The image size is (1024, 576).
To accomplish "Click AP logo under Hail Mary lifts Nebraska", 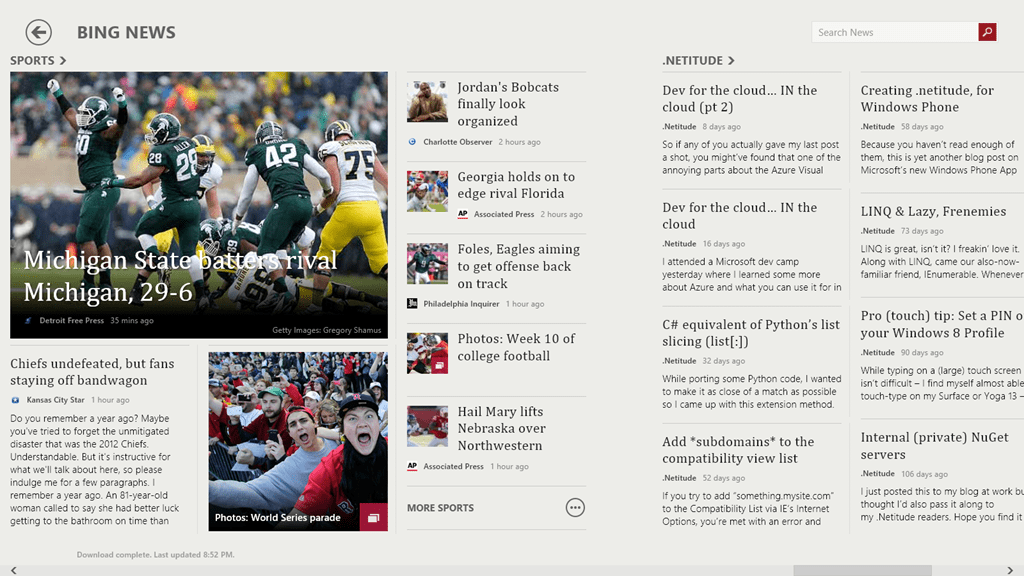I will 412,466.
